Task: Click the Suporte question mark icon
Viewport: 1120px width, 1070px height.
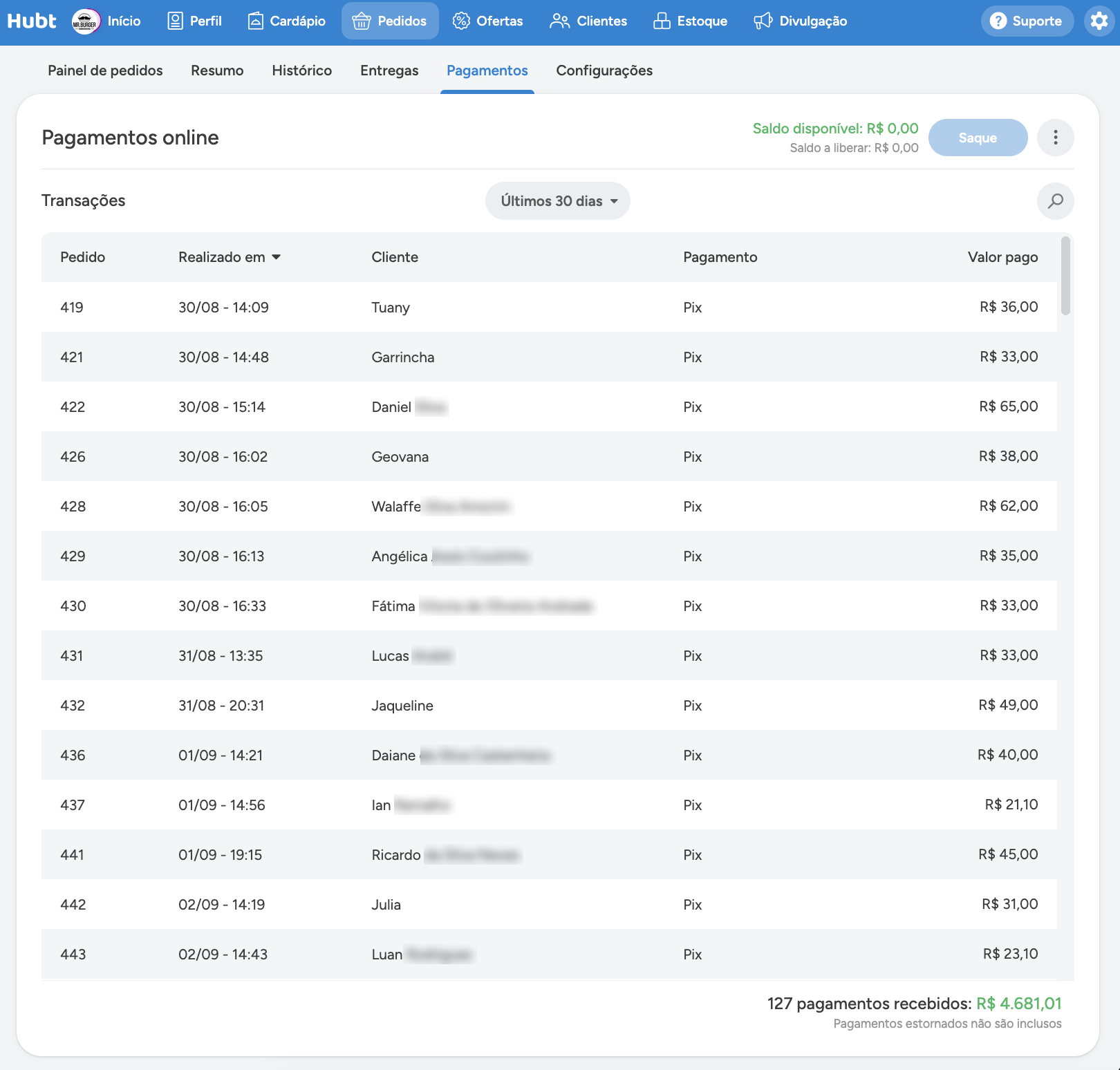Action: tap(998, 21)
